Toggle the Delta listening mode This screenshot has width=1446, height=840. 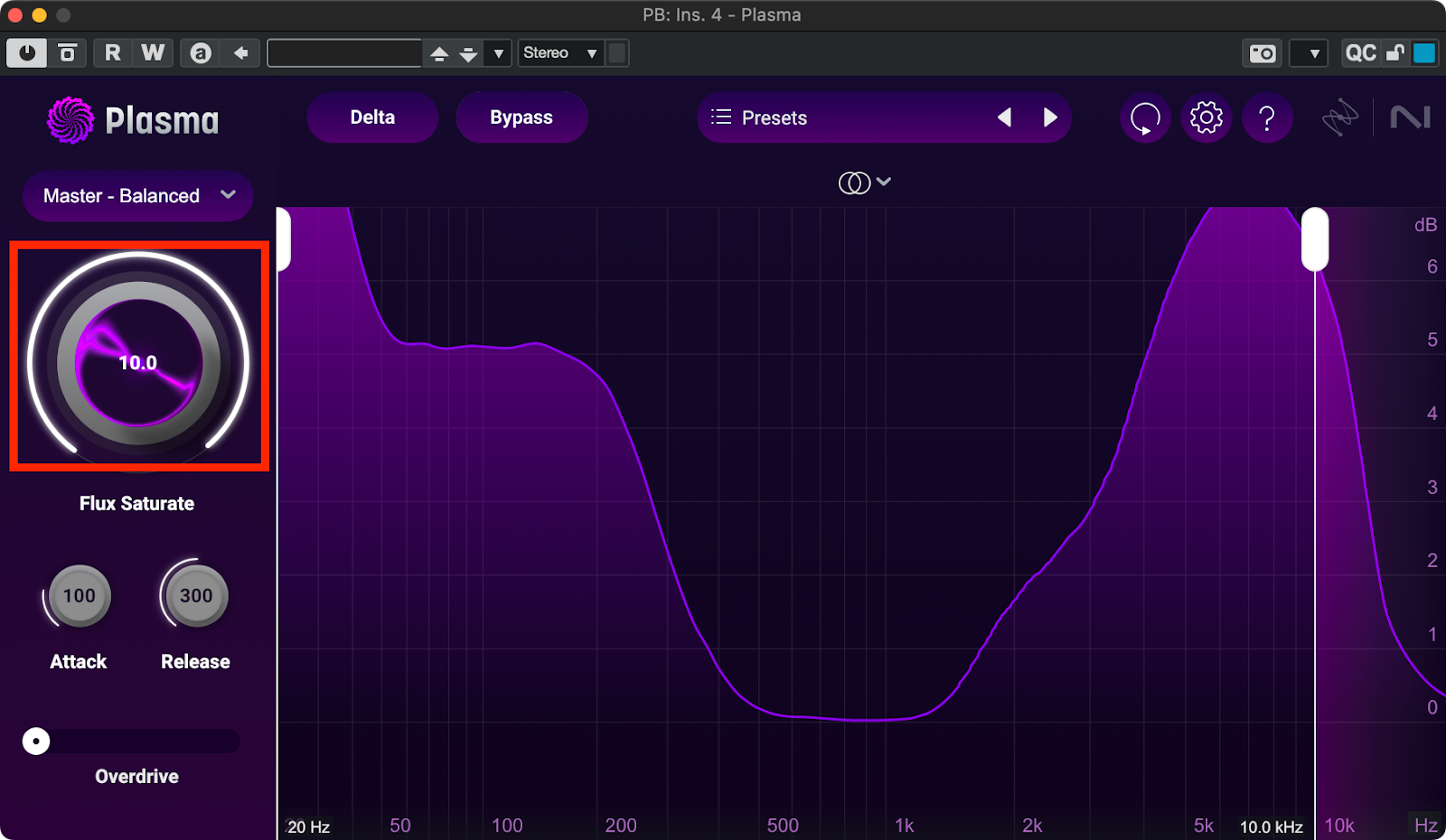(x=372, y=117)
